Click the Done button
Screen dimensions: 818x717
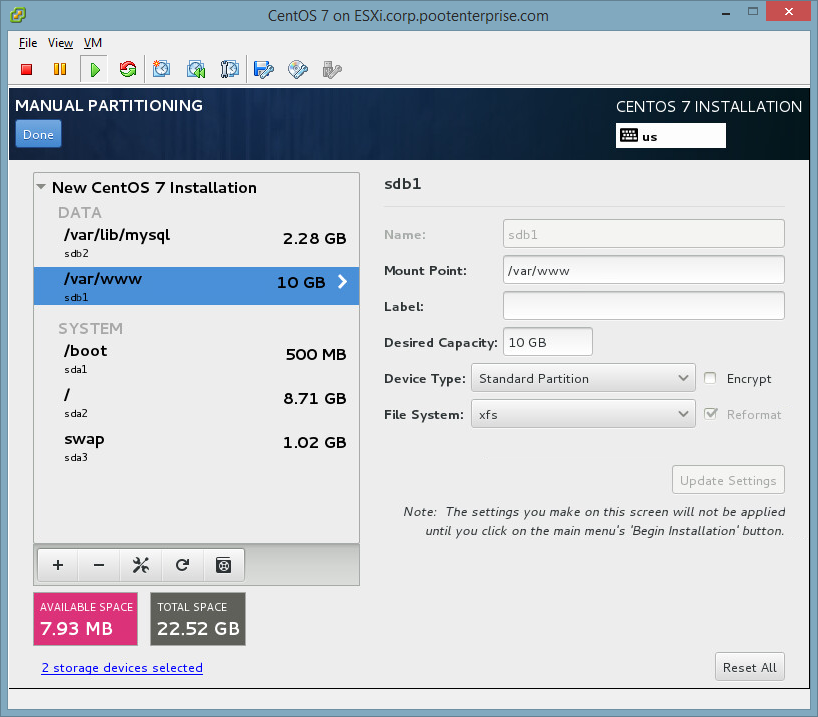pos(38,134)
